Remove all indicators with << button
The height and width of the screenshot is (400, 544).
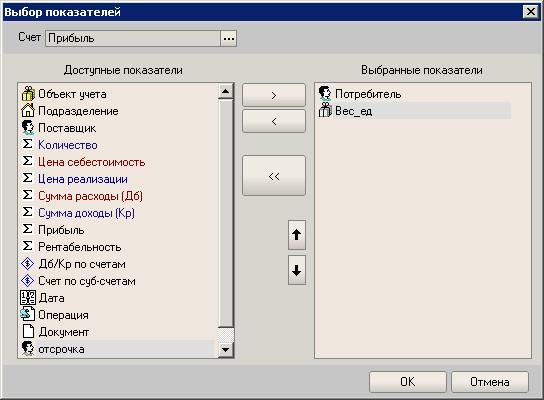point(274,176)
